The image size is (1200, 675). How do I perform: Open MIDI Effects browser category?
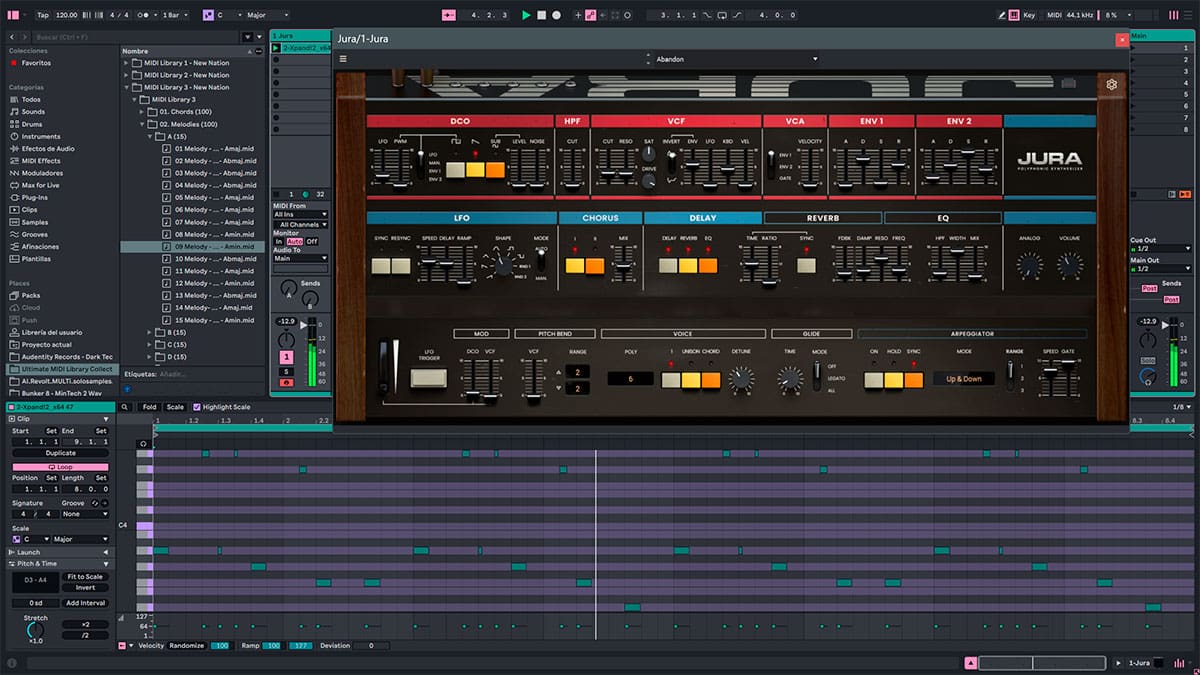tap(40, 161)
